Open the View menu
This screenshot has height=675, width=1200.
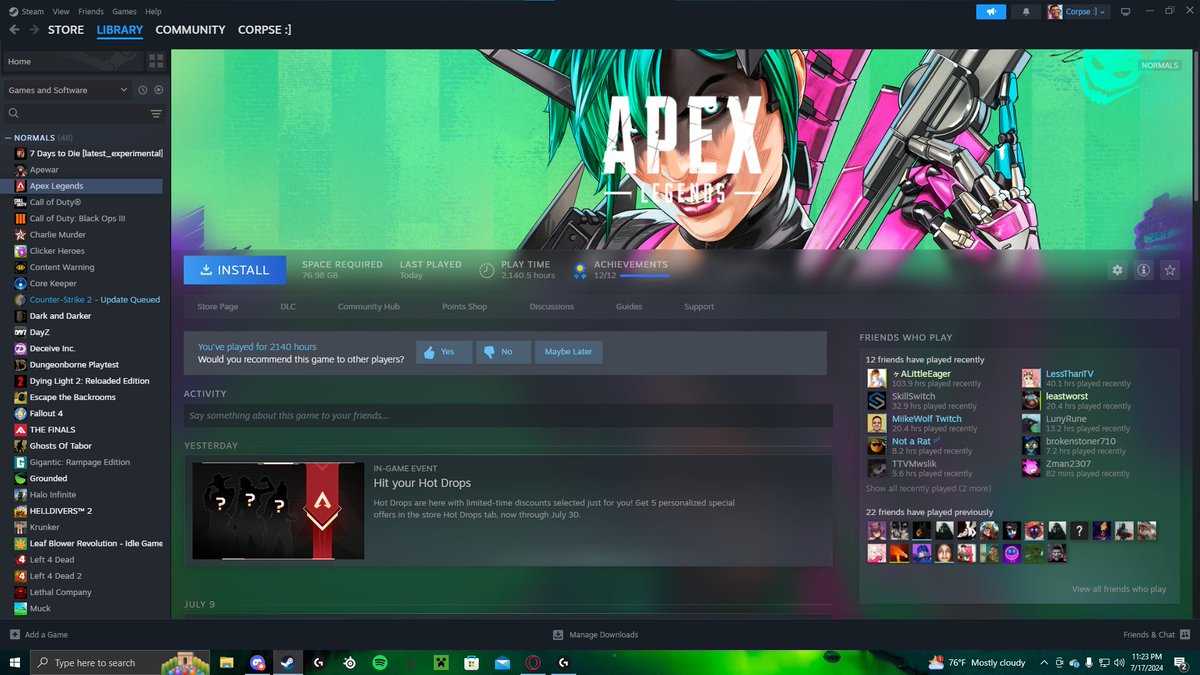[x=61, y=11]
